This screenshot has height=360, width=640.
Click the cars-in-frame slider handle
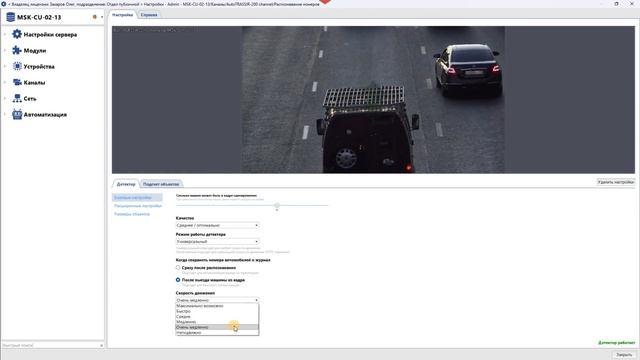[x=277, y=206]
